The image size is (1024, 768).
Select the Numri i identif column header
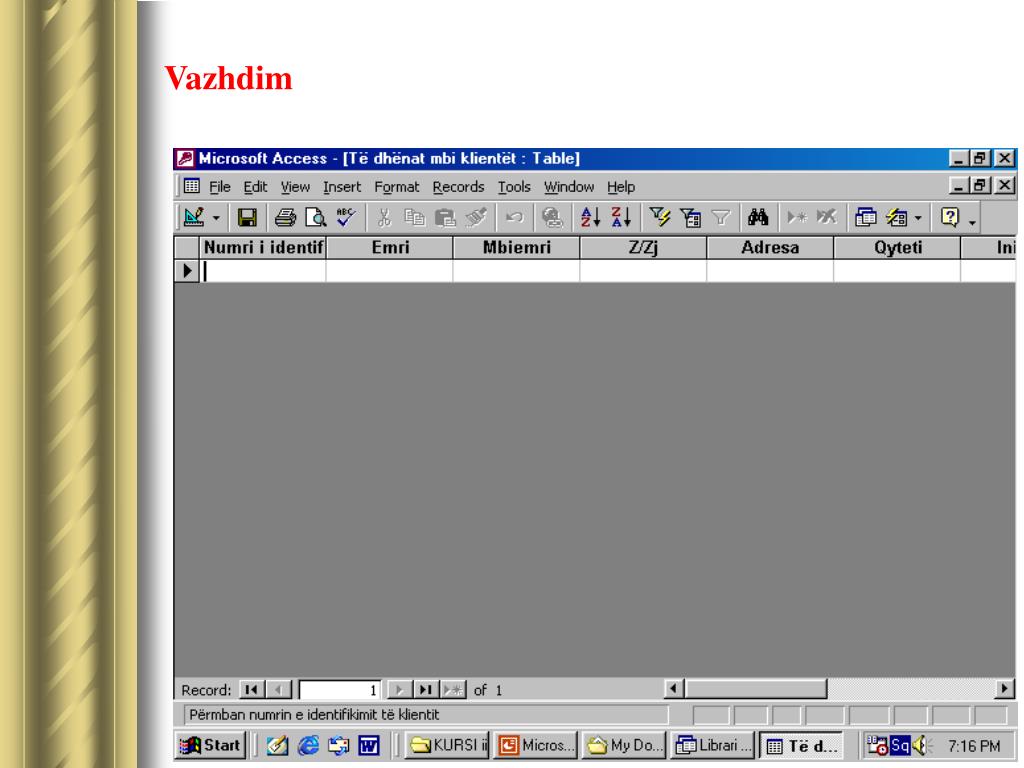(x=263, y=248)
